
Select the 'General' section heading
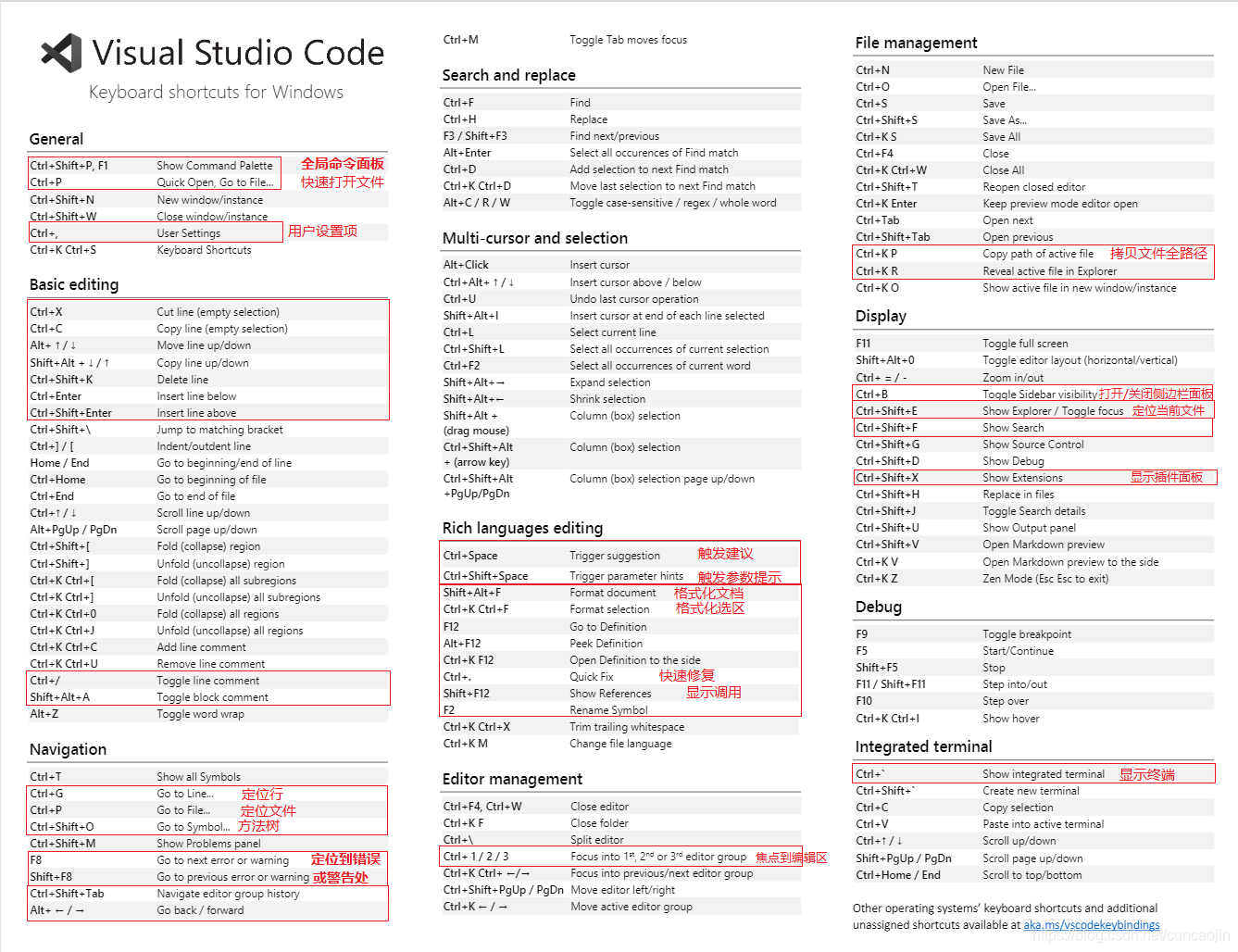tap(56, 139)
